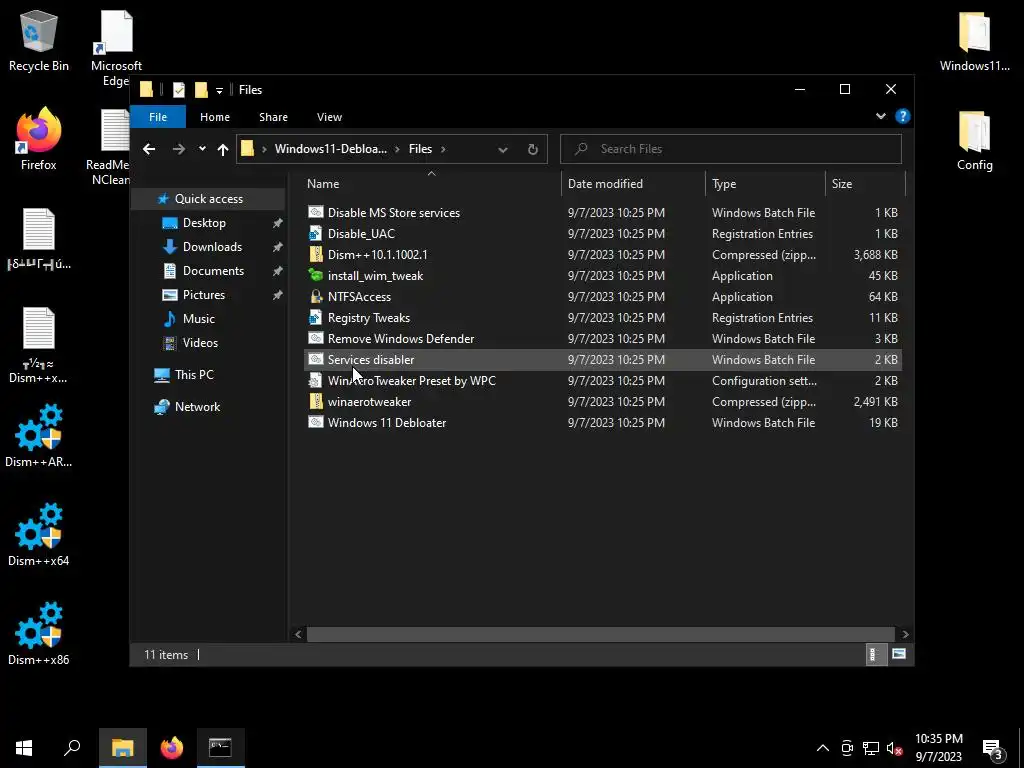The width and height of the screenshot is (1024, 768).
Task: Click the network tray icon
Action: click(x=871, y=748)
